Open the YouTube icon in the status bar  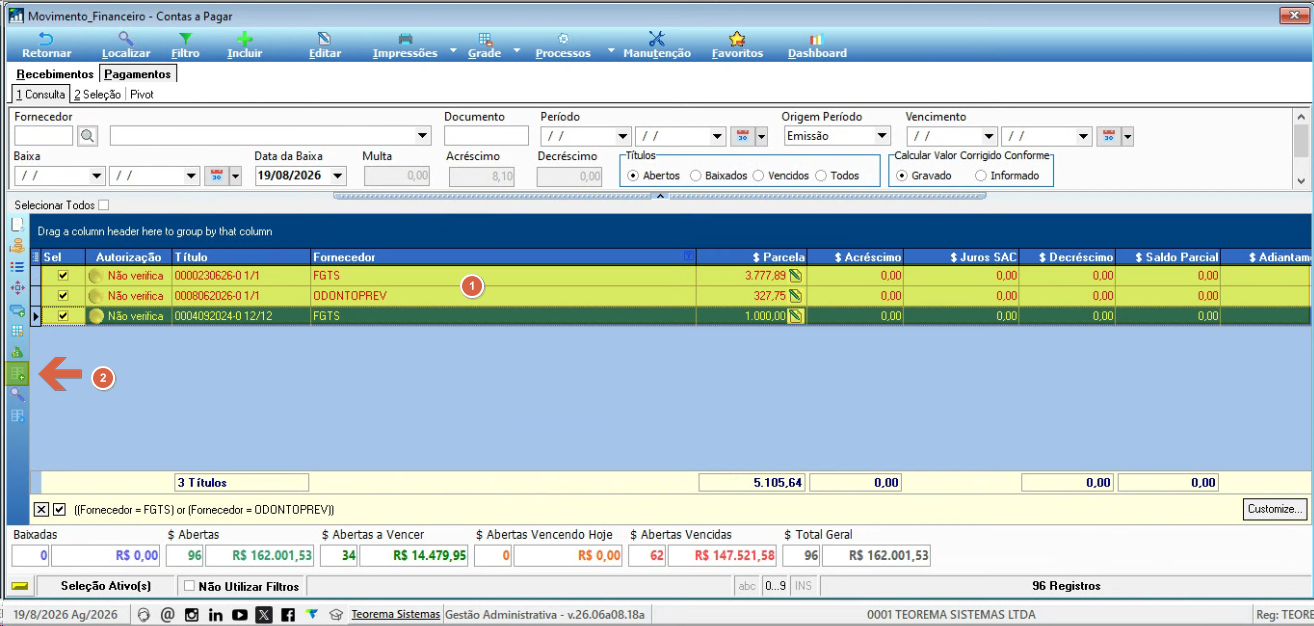239,615
